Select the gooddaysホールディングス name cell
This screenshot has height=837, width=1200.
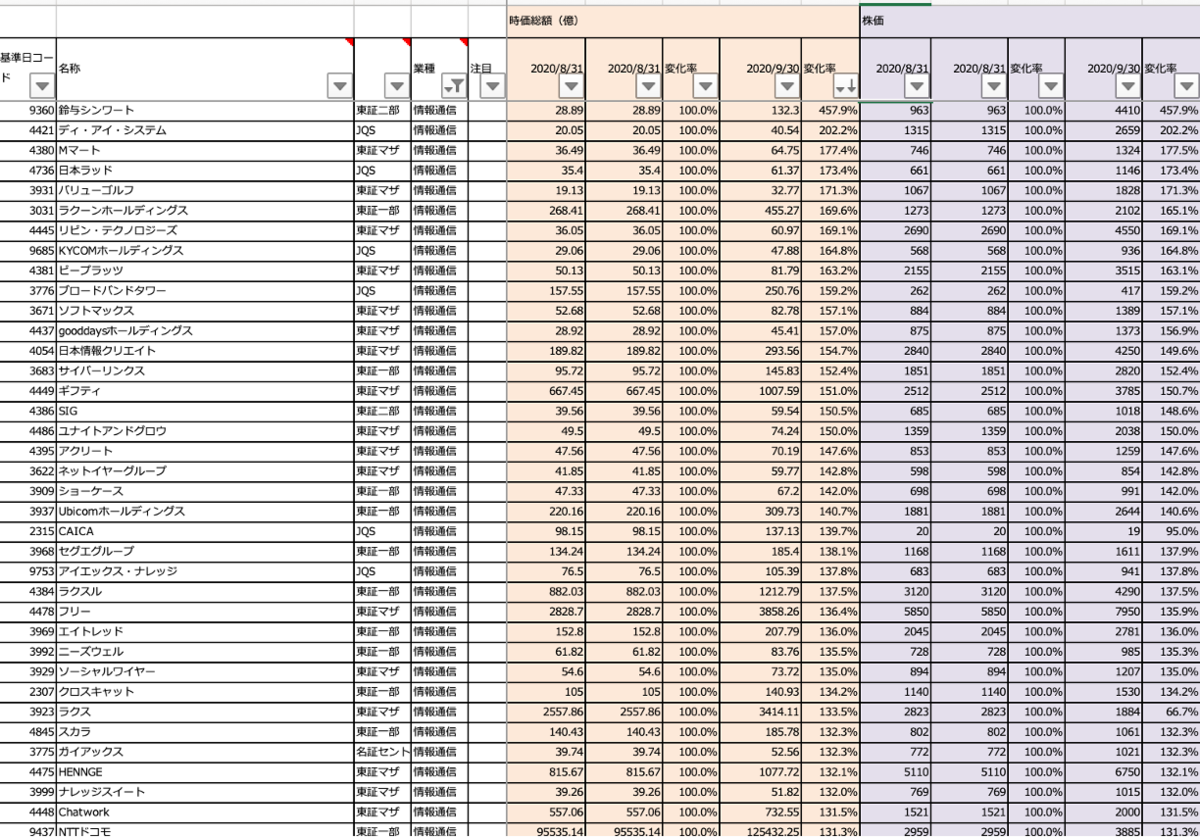(x=205, y=330)
